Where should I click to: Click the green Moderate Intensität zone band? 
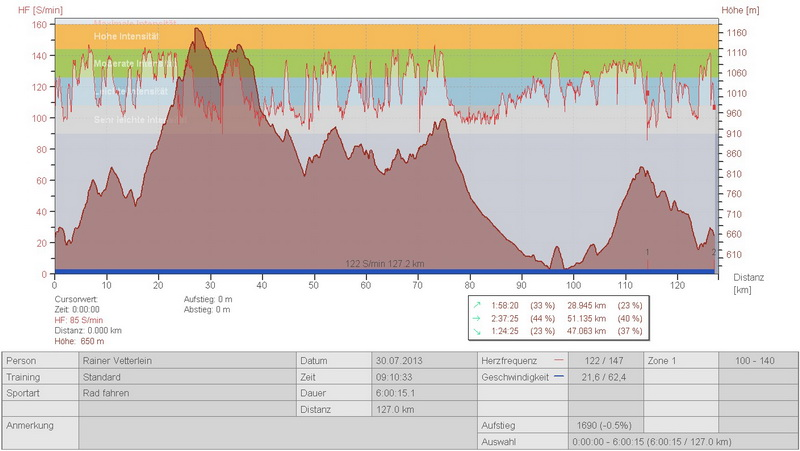point(400,62)
